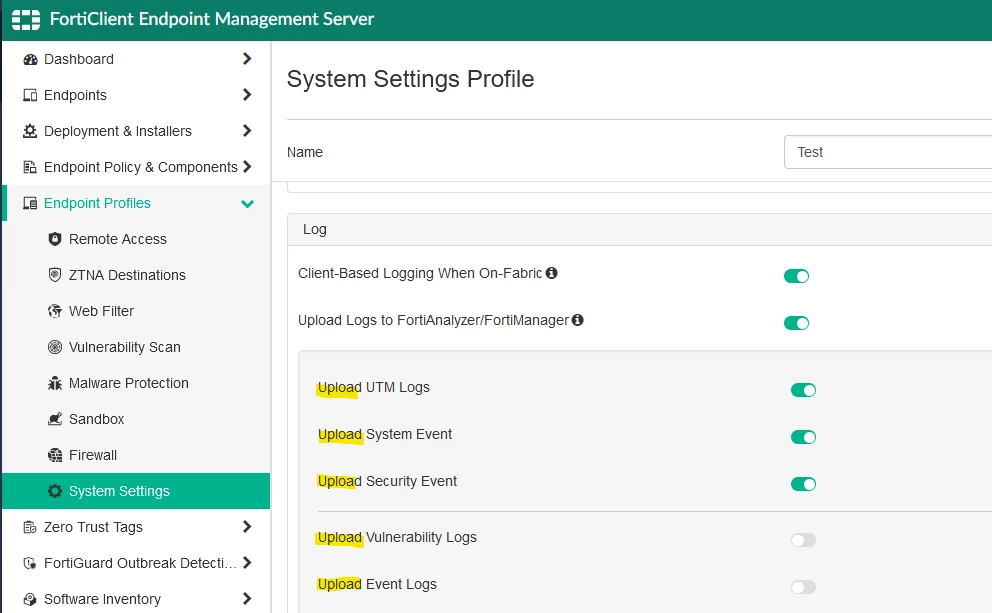Enable Upload Vulnerability Logs toggle
This screenshot has height=613, width=992.
pos(803,540)
